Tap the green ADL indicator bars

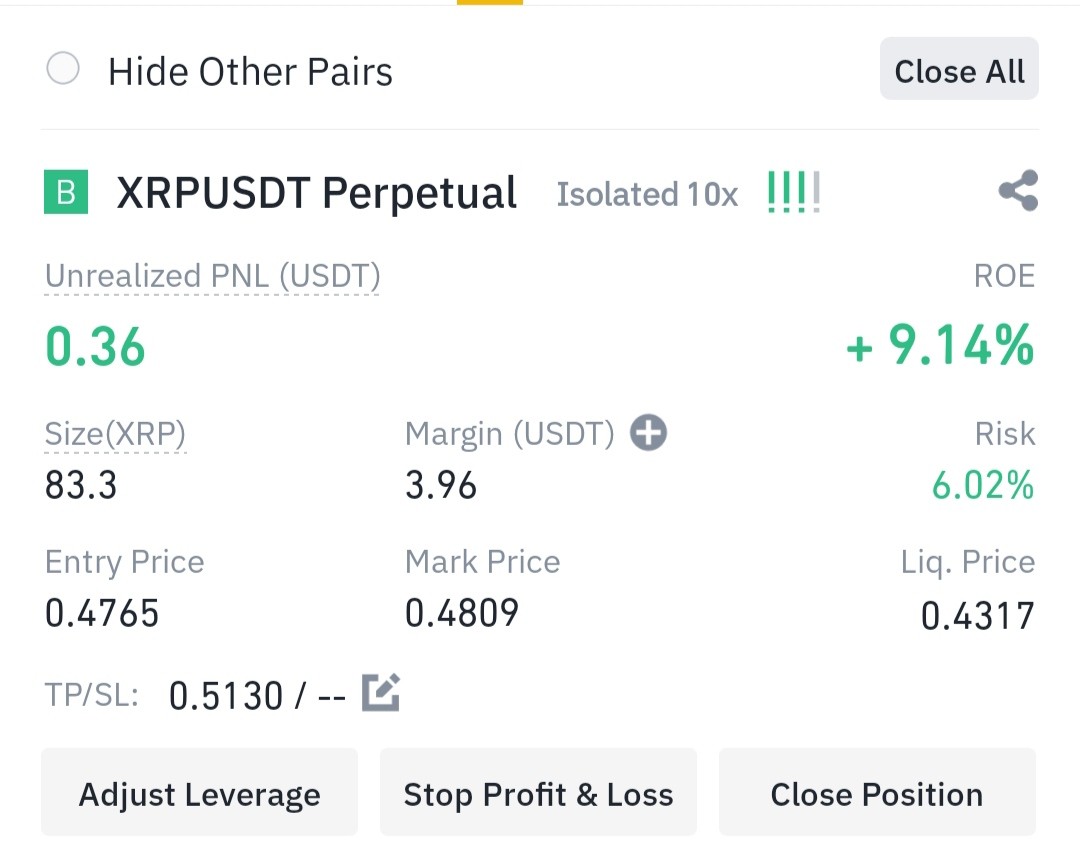[x=793, y=192]
